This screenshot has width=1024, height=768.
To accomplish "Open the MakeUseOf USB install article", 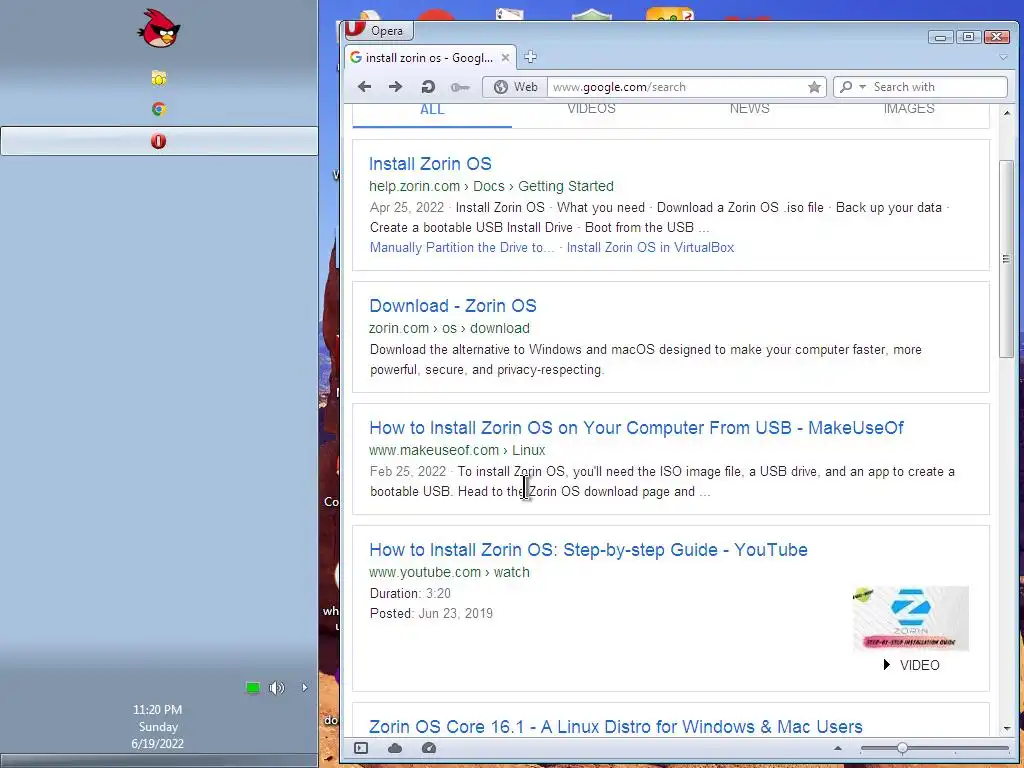I will 636,428.
